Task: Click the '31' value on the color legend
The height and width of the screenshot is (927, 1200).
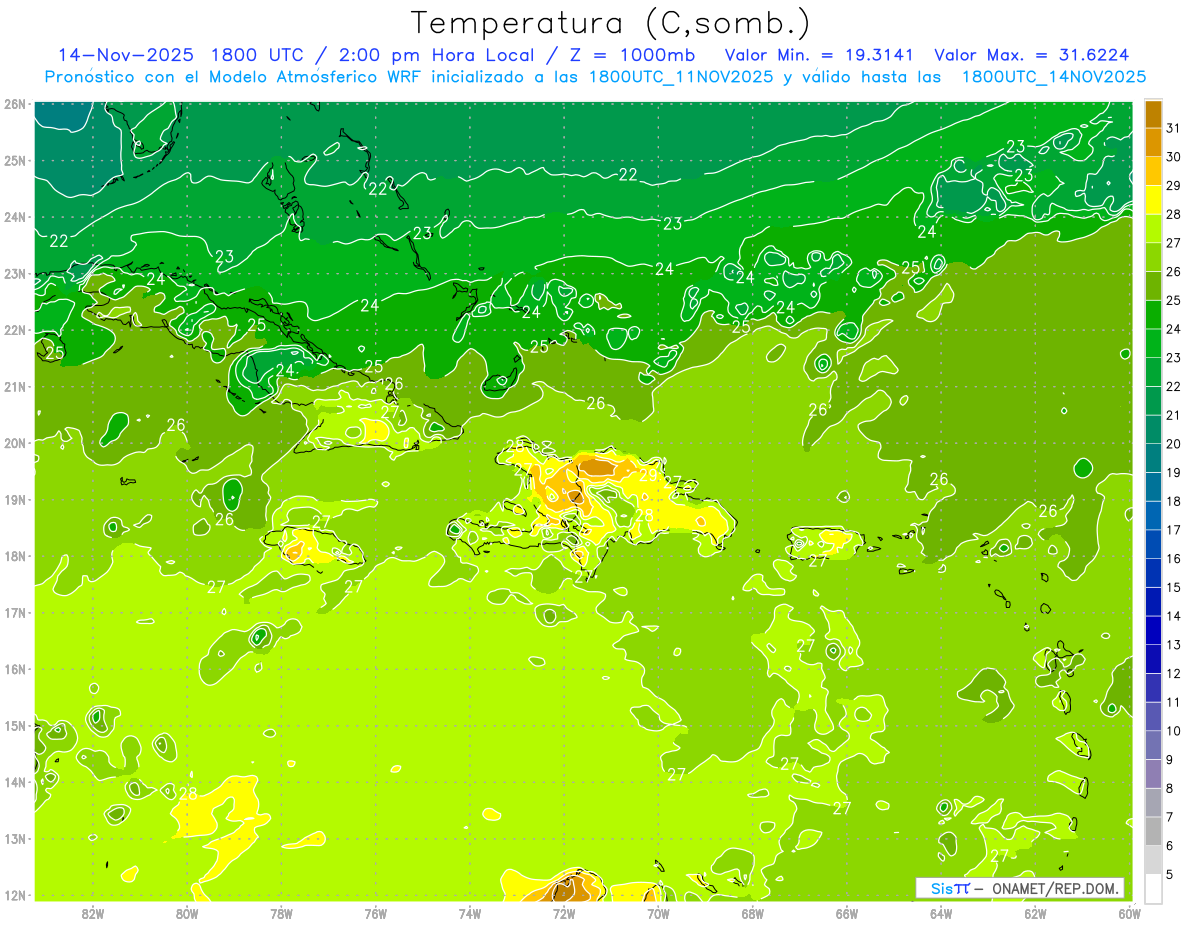Action: click(1174, 128)
